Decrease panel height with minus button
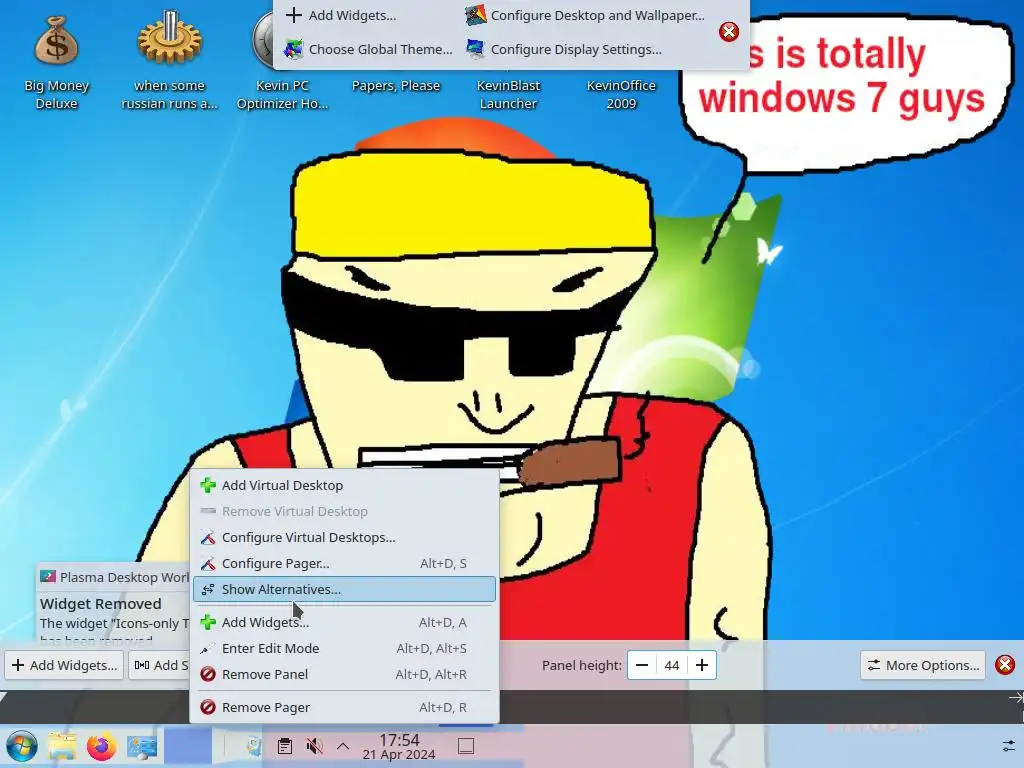The image size is (1024, 768). pyautogui.click(x=642, y=665)
